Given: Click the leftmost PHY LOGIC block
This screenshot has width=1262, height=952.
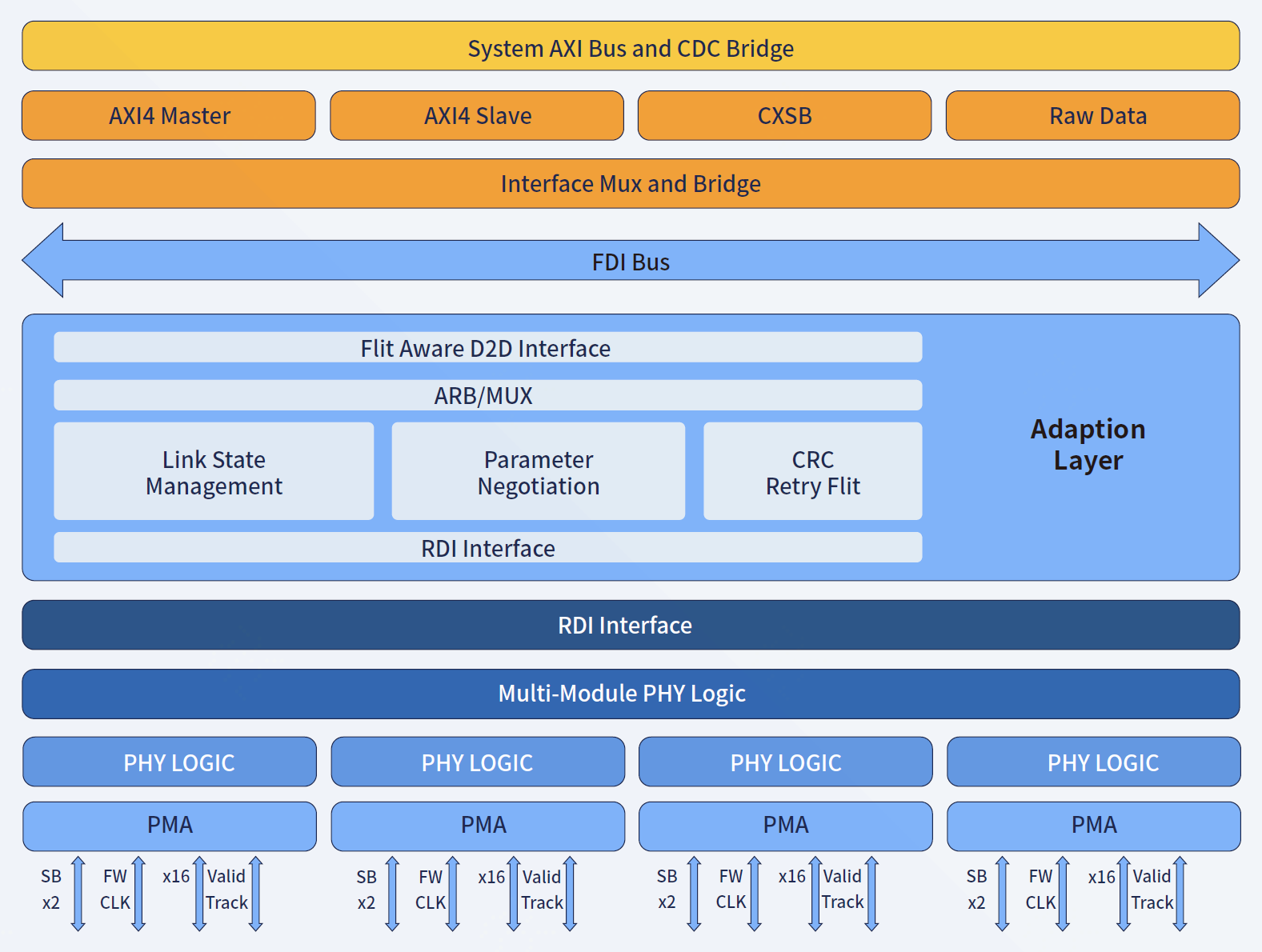Looking at the screenshot, I should point(170,762).
